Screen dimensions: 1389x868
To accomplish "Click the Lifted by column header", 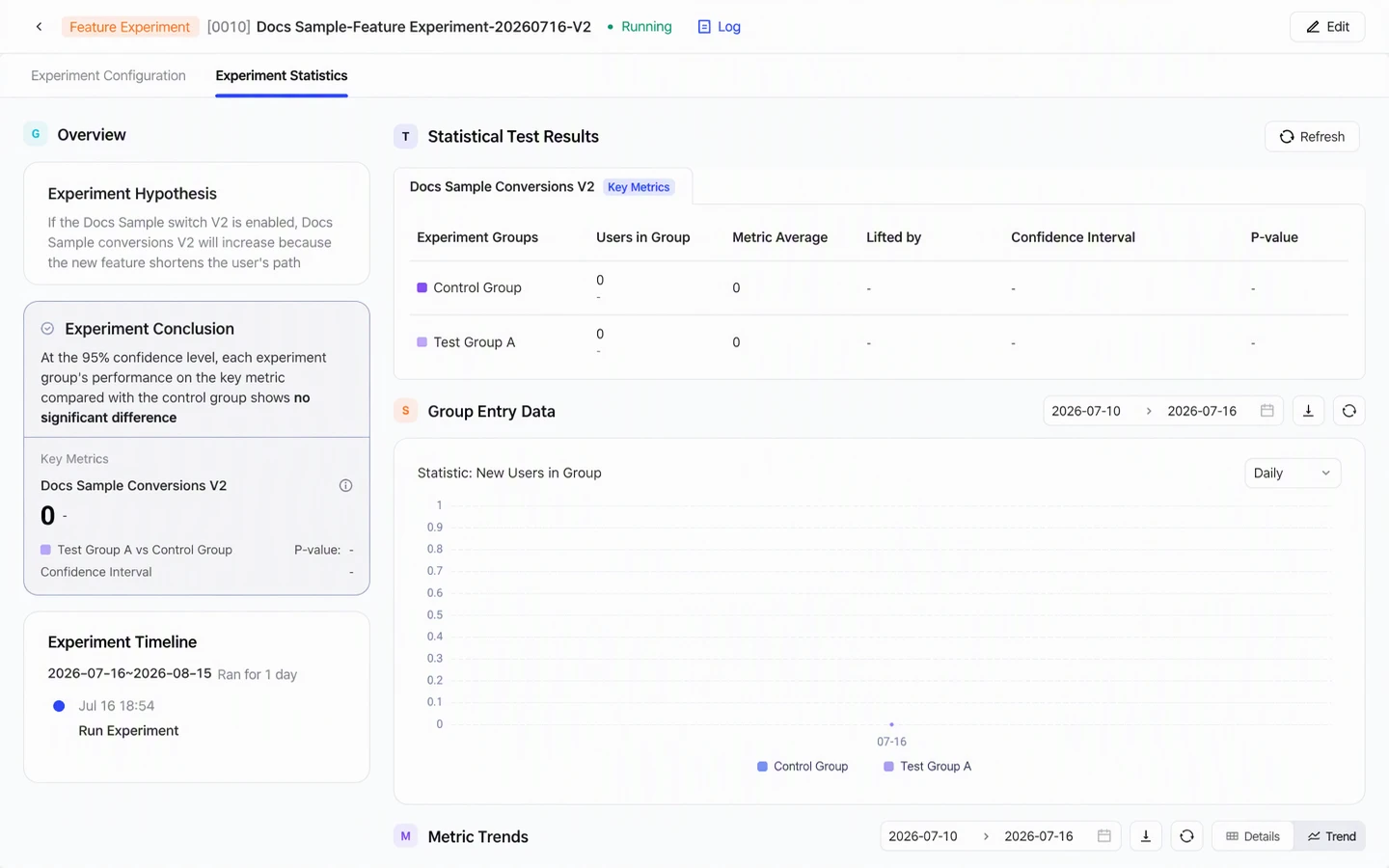I will [893, 237].
